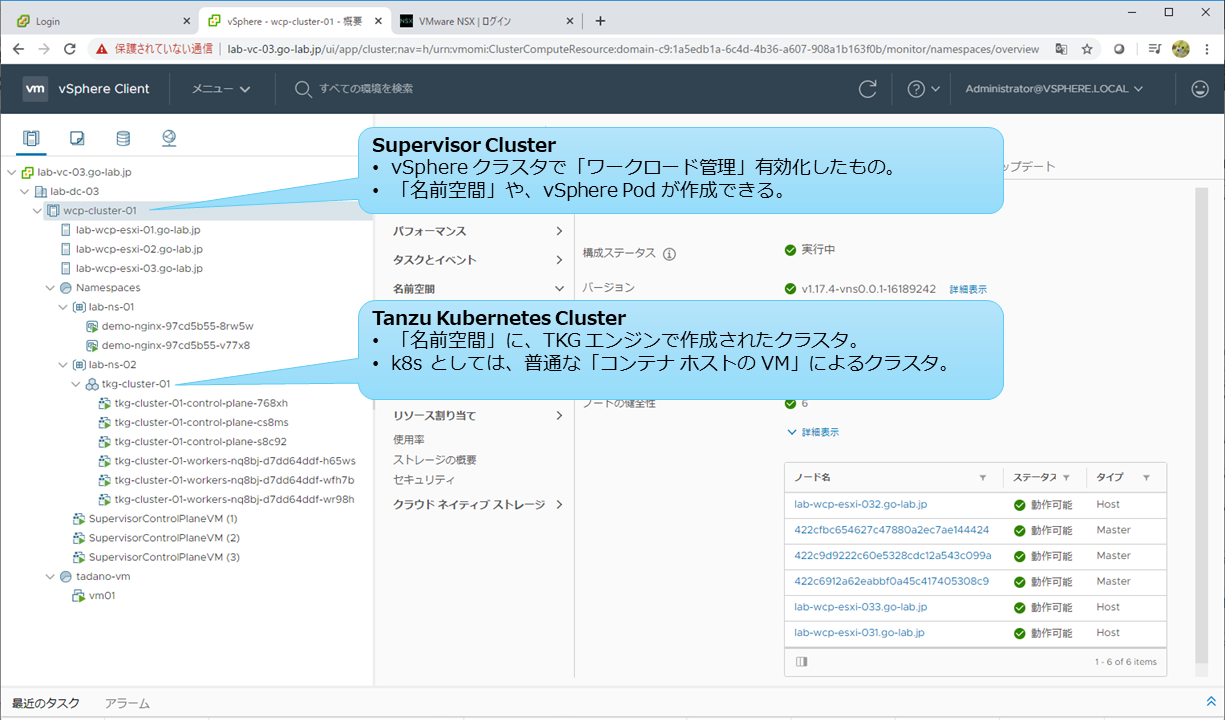Click the smiley feedback icon
1225x720 pixels.
coord(1200,89)
